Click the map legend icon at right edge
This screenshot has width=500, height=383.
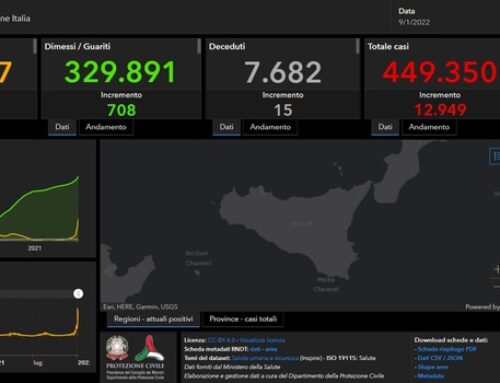495,156
